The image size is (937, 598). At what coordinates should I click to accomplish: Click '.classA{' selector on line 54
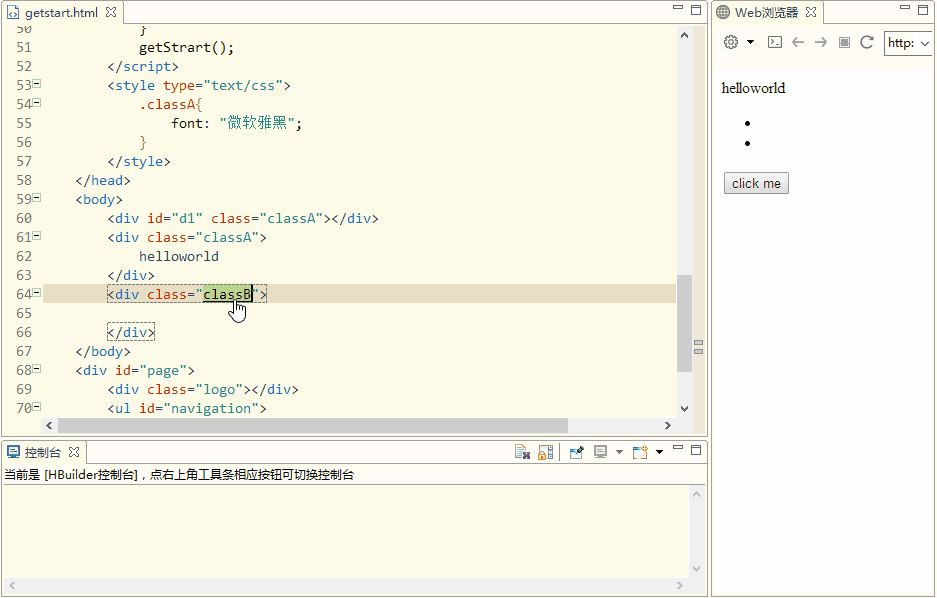point(171,105)
